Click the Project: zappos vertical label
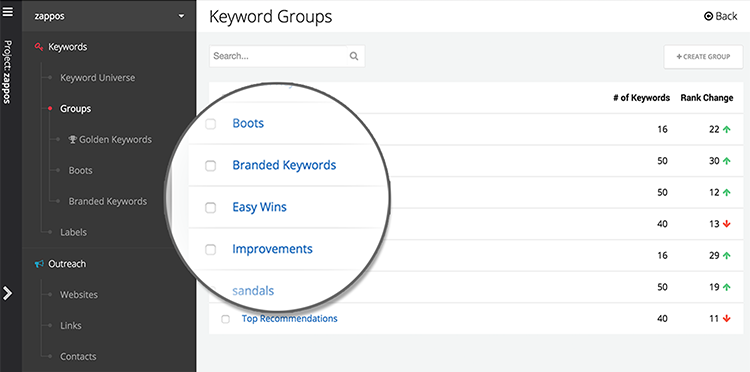 point(7,72)
